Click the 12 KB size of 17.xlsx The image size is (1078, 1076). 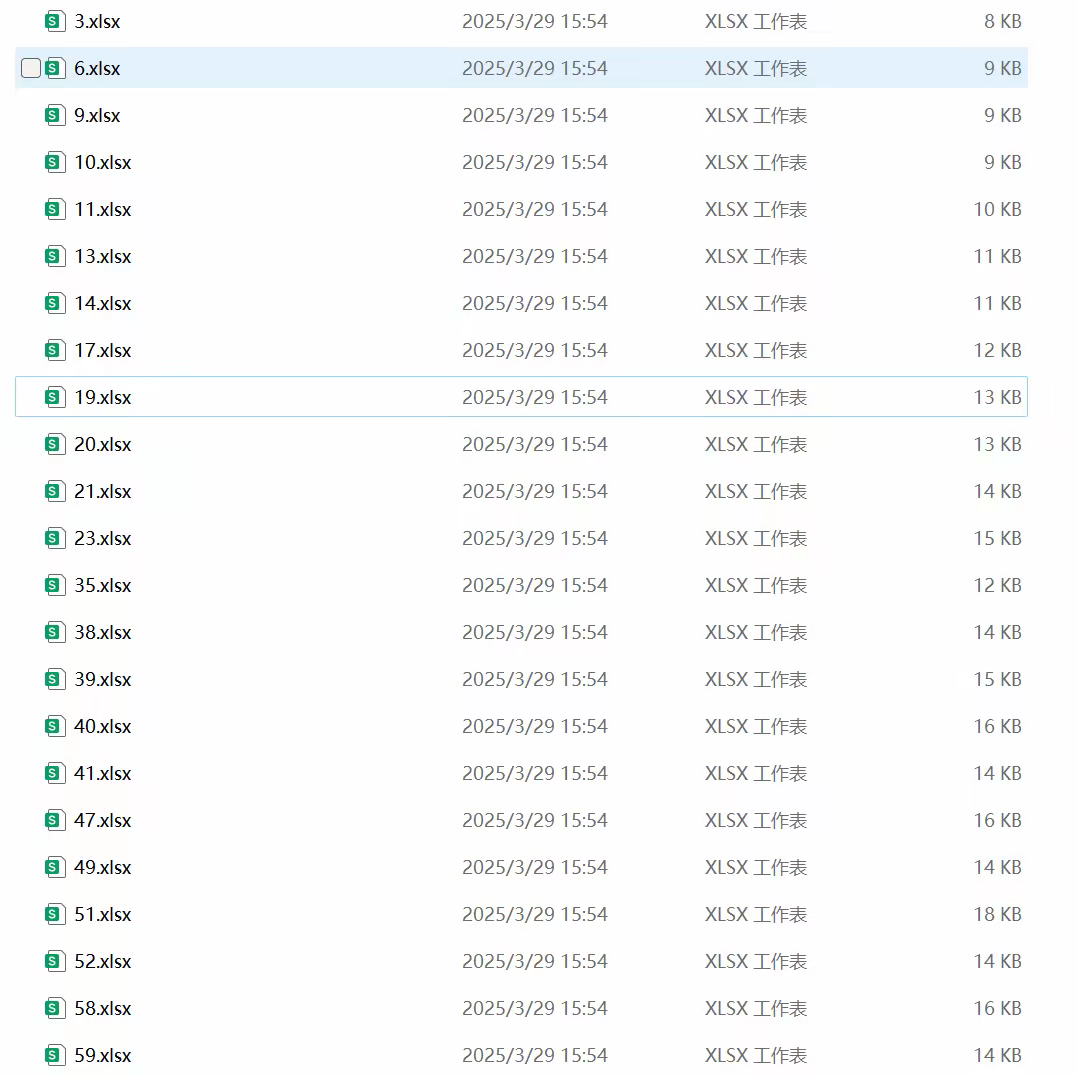pos(998,351)
